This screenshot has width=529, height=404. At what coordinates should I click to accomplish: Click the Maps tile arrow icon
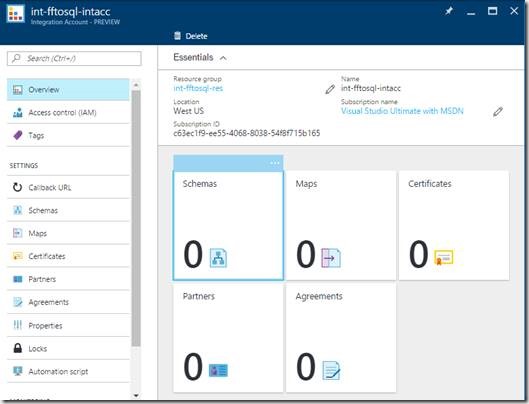(331, 258)
